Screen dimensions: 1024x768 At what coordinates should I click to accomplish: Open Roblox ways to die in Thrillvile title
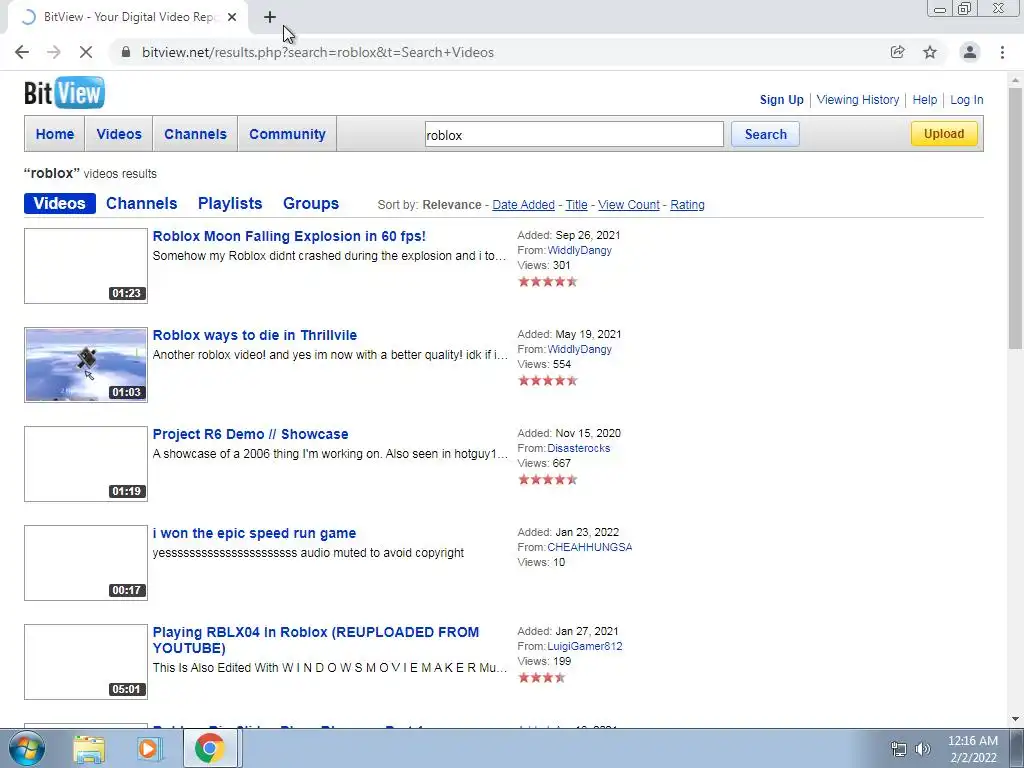(x=255, y=335)
